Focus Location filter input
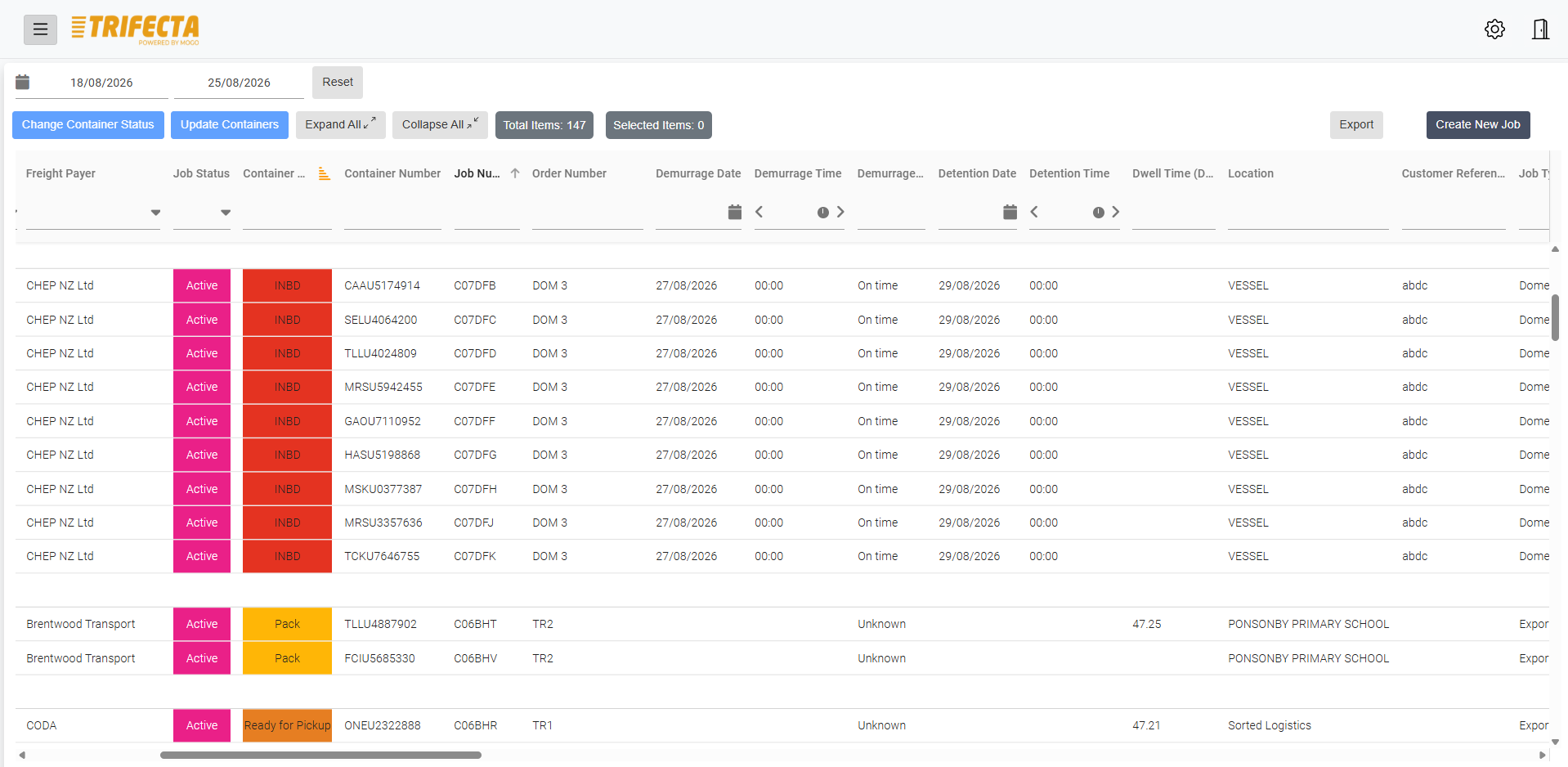Viewport: 1568px width, 767px height. [x=1308, y=213]
